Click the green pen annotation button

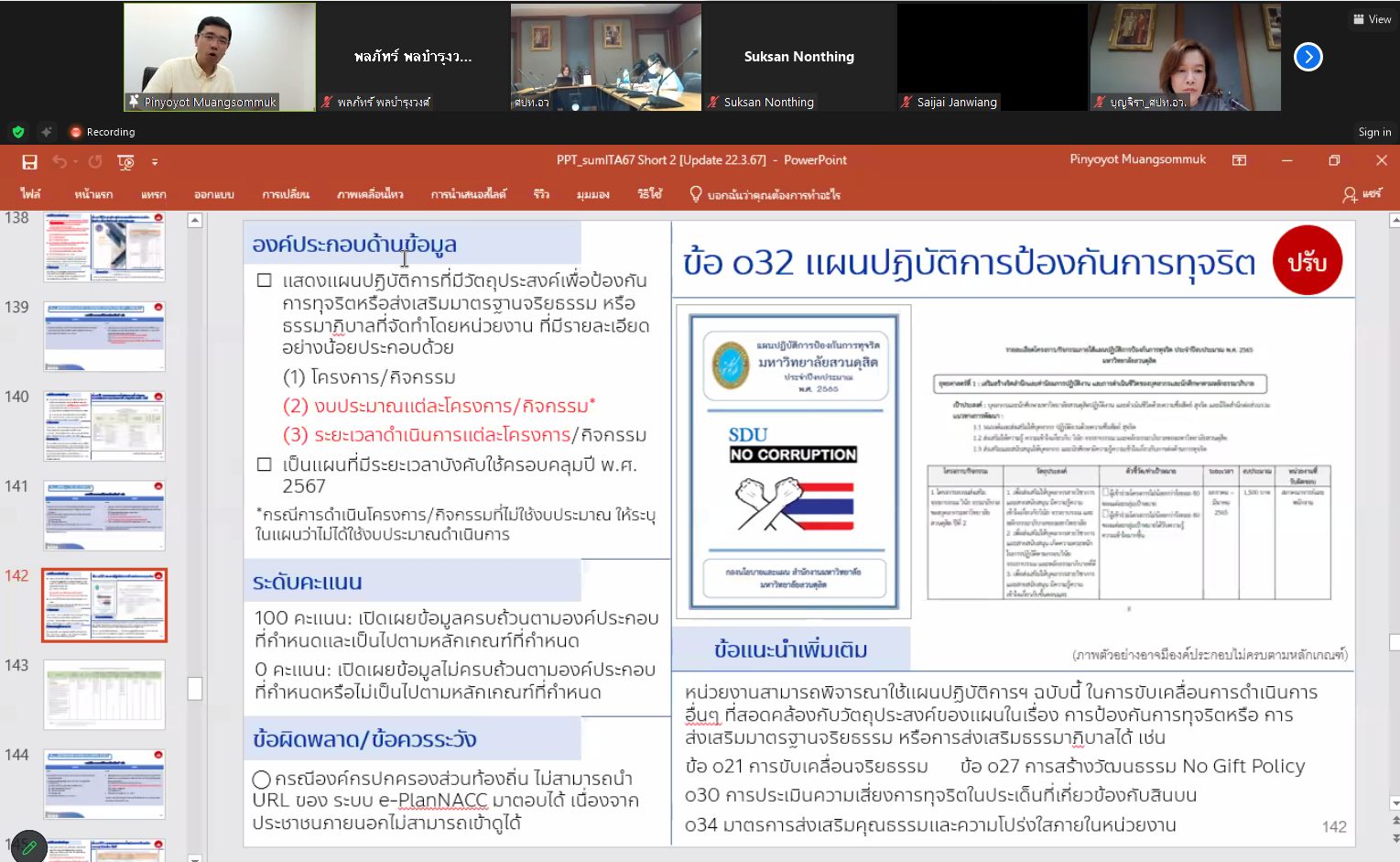[28, 847]
